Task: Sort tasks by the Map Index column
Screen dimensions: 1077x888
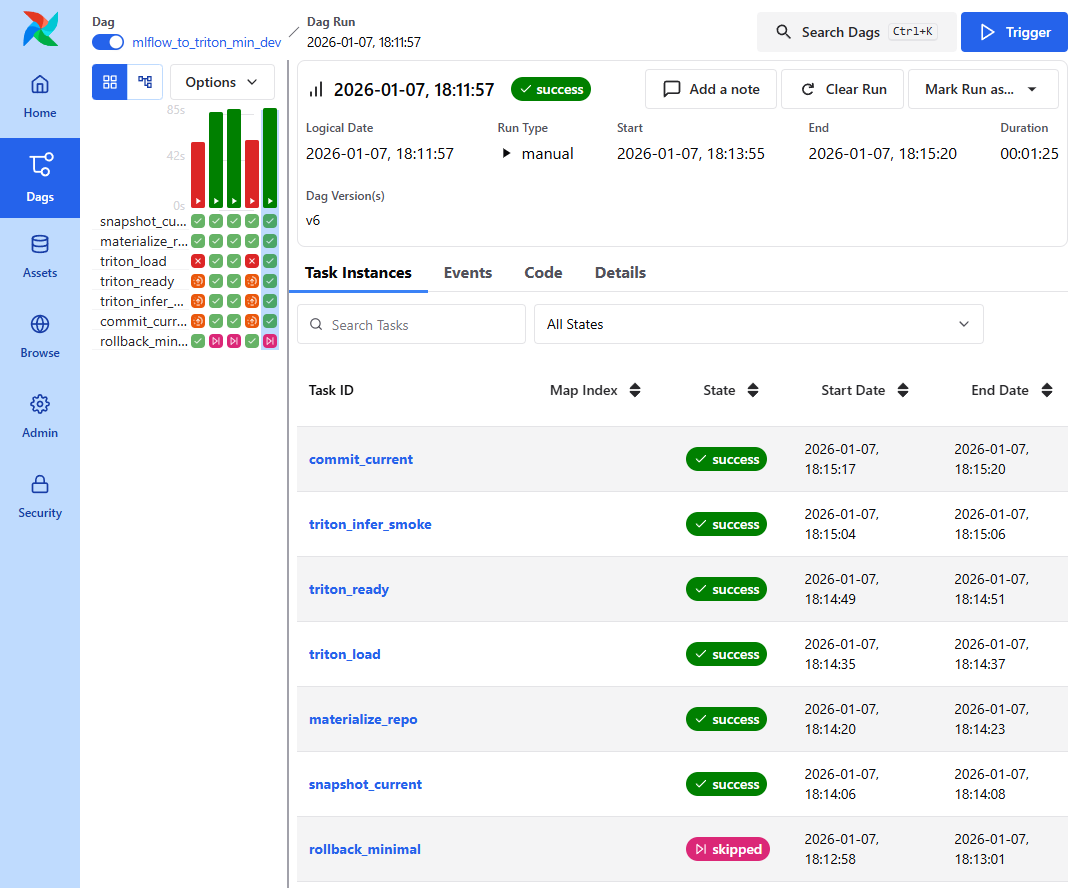Action: (x=634, y=390)
